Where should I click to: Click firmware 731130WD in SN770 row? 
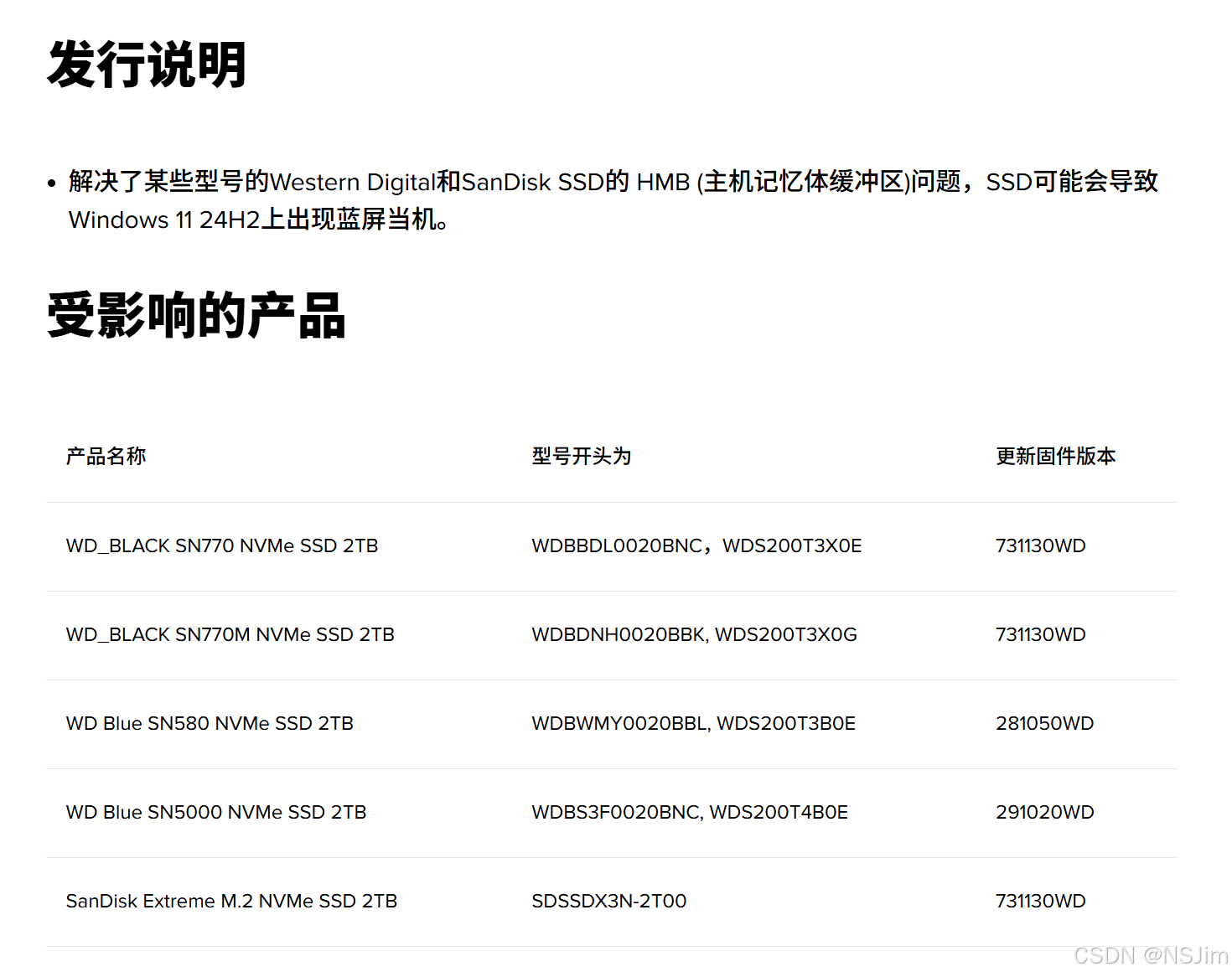[x=1041, y=545]
